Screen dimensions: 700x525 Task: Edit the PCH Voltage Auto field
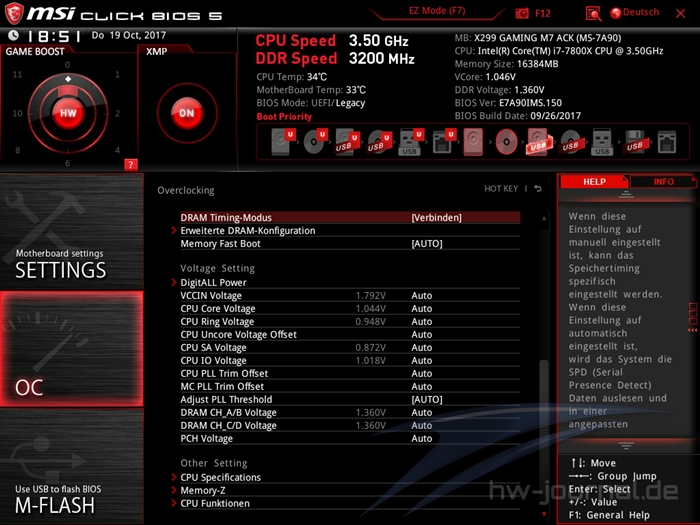421,438
